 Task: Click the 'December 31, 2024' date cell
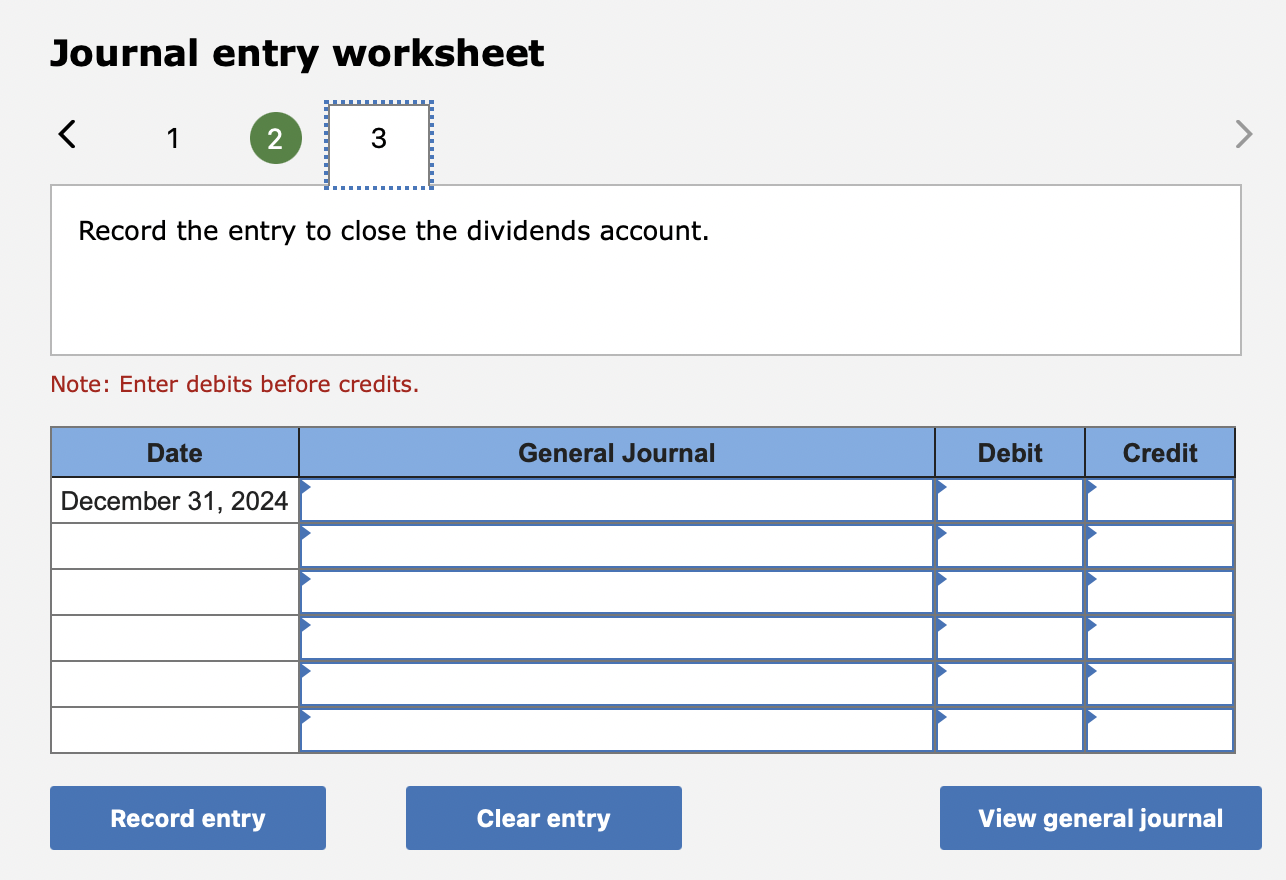pyautogui.click(x=175, y=500)
